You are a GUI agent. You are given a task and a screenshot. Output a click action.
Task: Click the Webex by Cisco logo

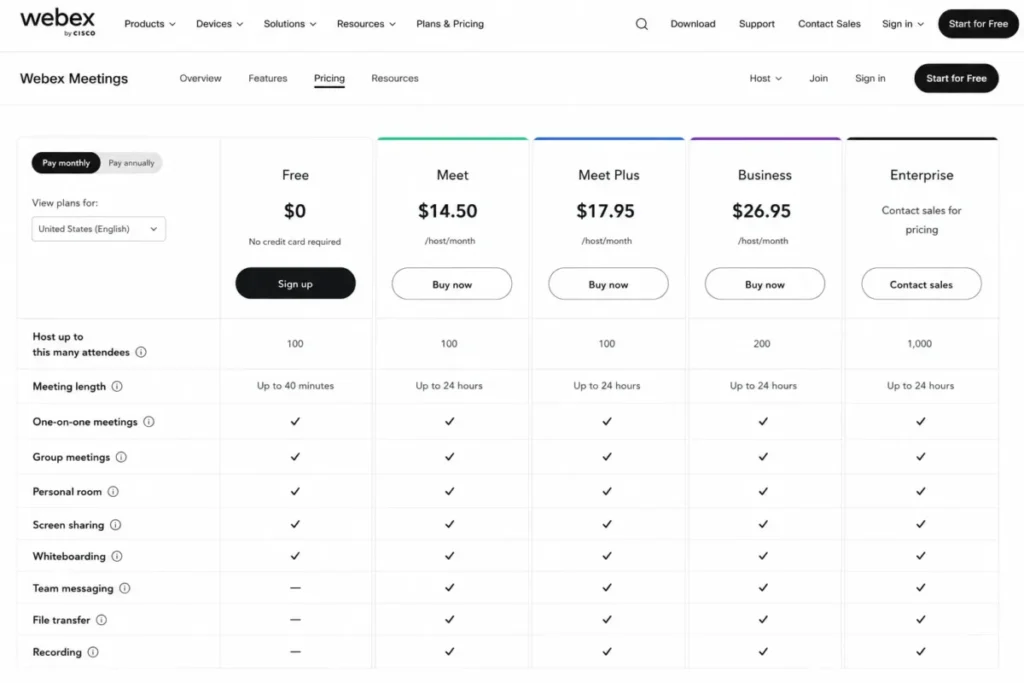point(57,23)
